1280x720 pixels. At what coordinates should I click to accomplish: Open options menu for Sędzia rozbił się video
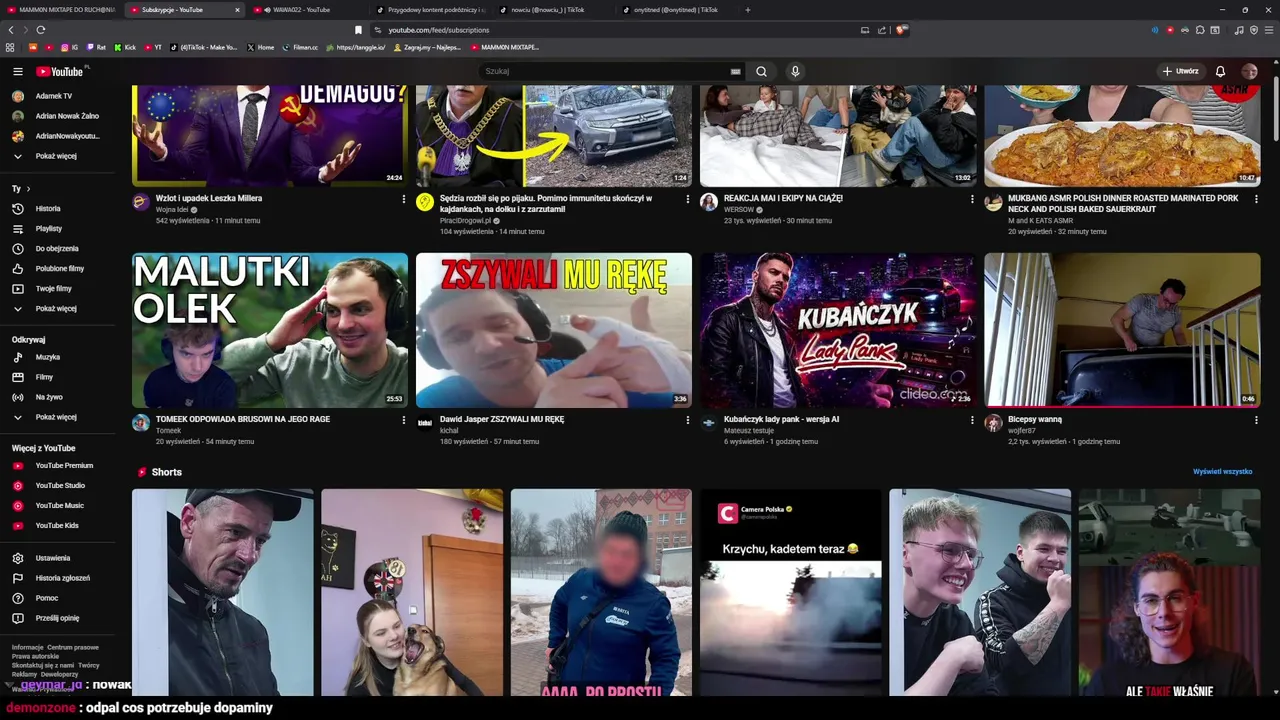[x=688, y=199]
